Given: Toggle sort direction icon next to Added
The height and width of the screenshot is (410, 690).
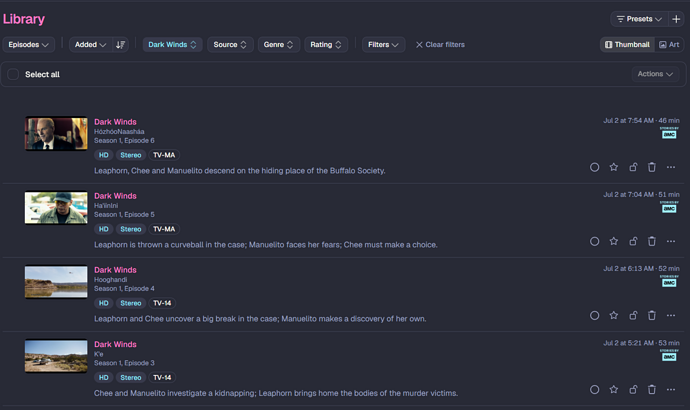Looking at the screenshot, I should 120,44.
